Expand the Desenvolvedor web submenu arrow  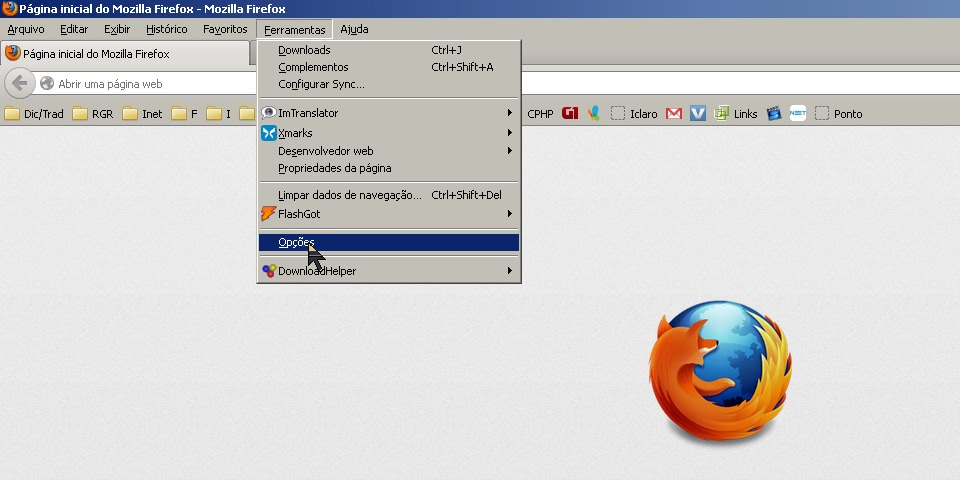tap(509, 151)
